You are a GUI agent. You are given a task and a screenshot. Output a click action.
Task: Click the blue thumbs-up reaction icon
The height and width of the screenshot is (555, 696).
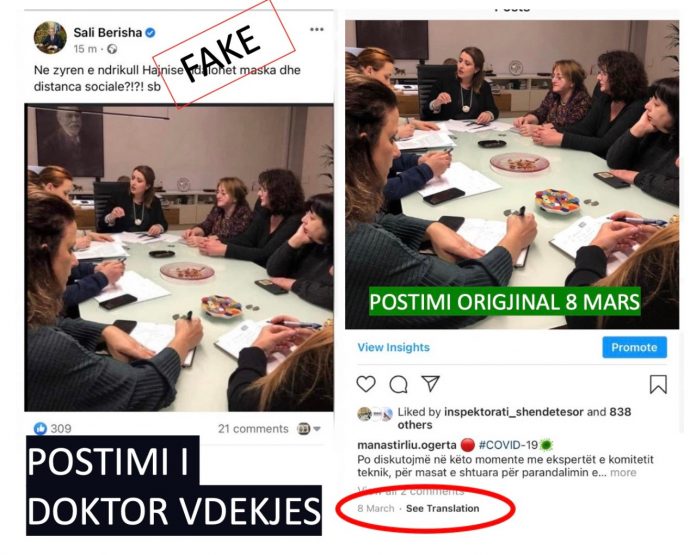(40, 428)
